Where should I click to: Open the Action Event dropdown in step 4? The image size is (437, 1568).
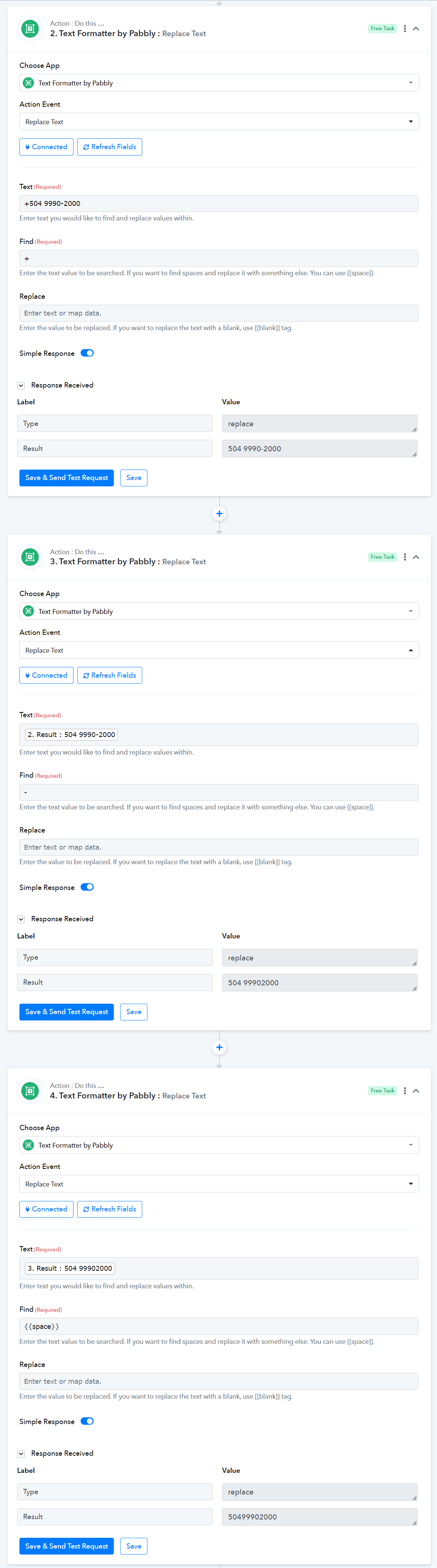219,1184
